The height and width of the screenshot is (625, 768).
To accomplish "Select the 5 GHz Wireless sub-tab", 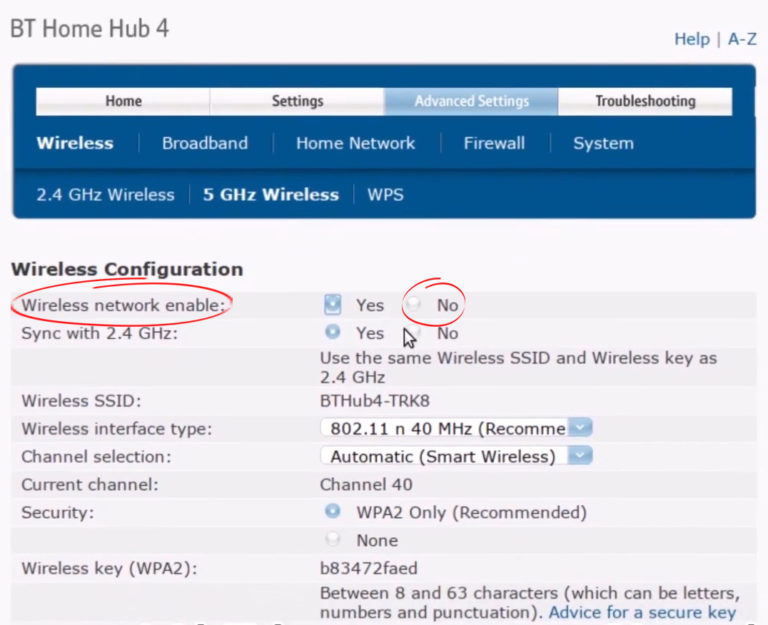I will [271, 194].
